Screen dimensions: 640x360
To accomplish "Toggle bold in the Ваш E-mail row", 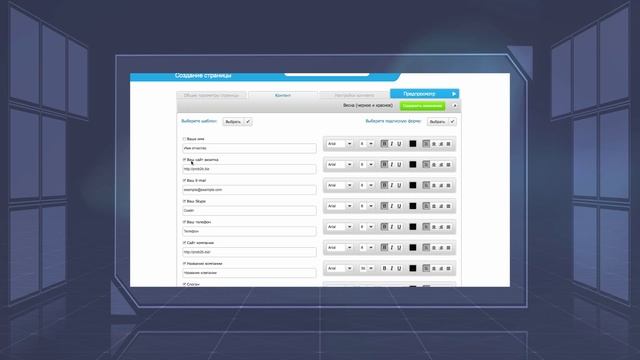I will click(384, 185).
